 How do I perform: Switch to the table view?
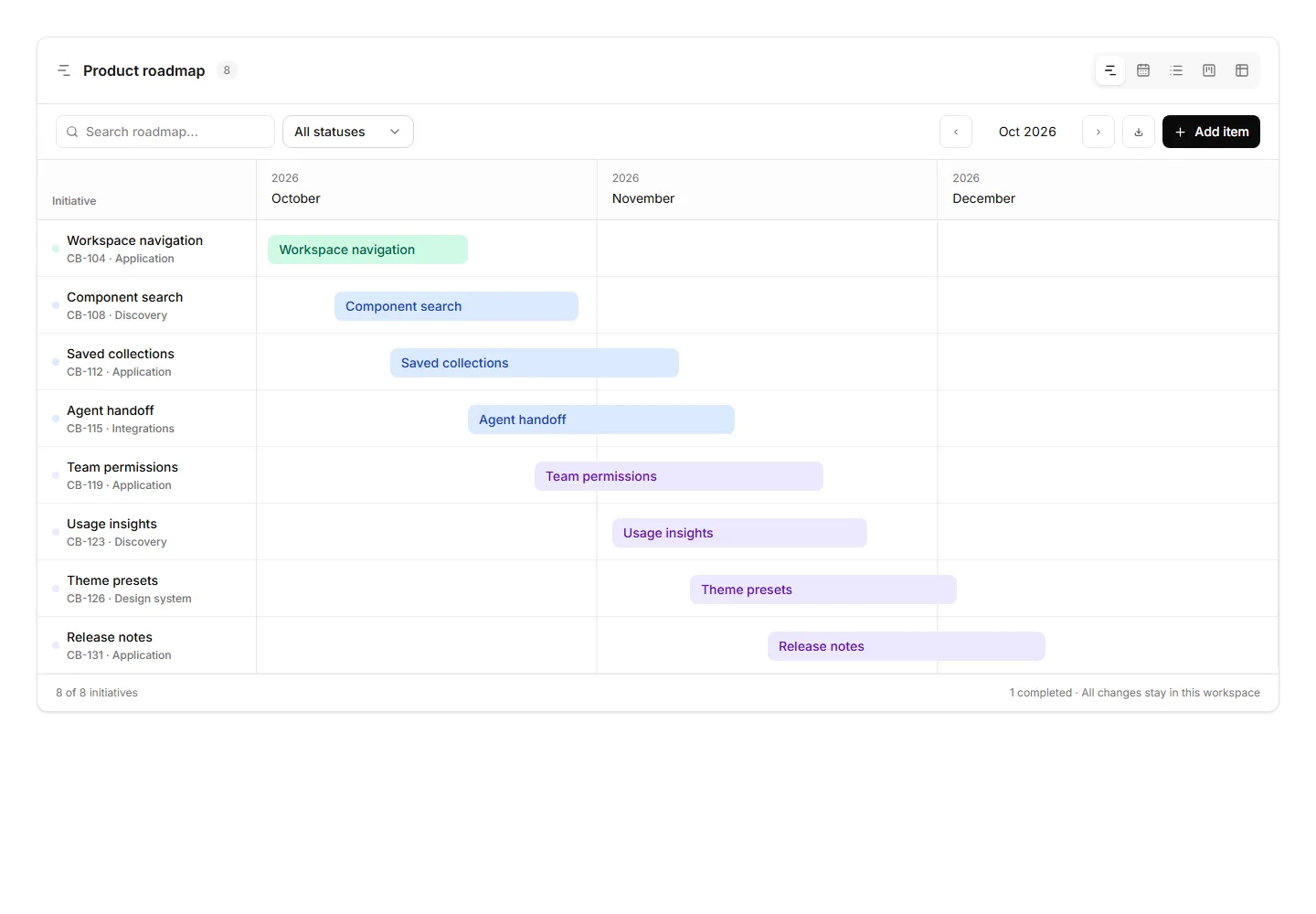pos(1242,70)
